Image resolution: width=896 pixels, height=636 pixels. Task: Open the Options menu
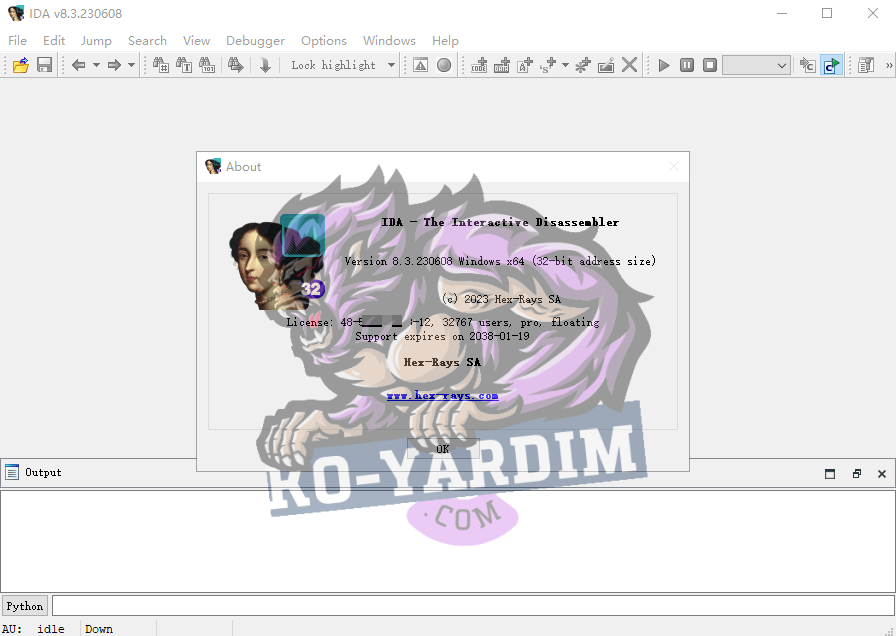324,41
